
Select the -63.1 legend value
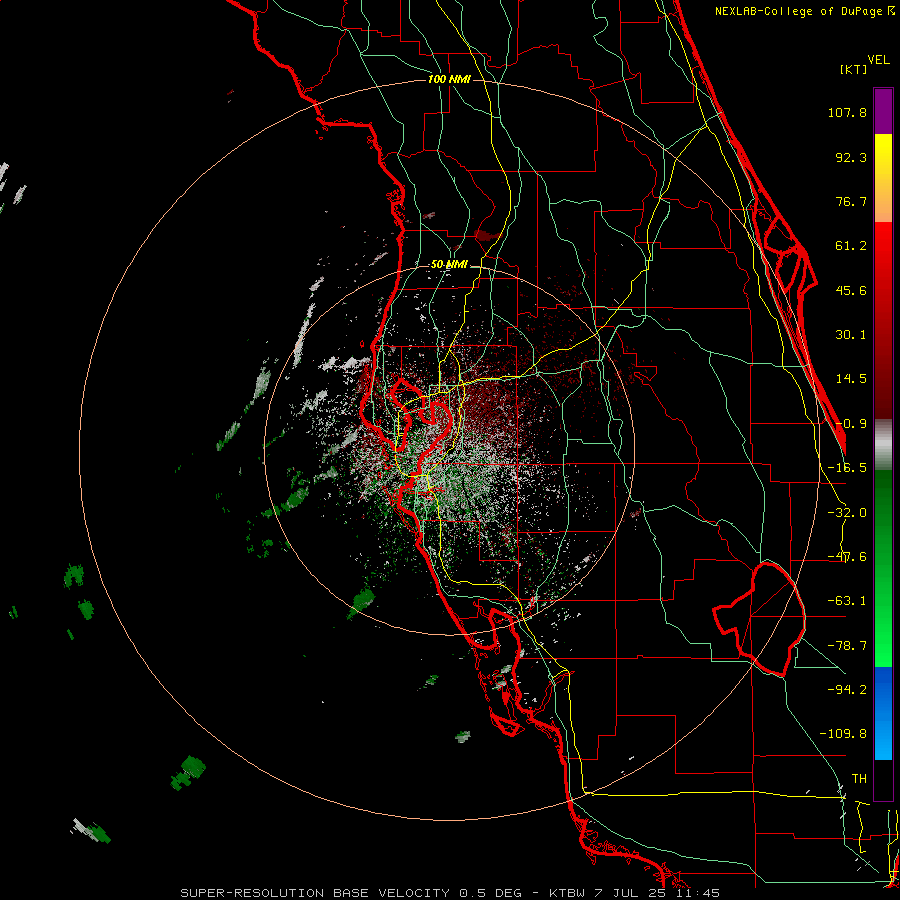coord(847,601)
